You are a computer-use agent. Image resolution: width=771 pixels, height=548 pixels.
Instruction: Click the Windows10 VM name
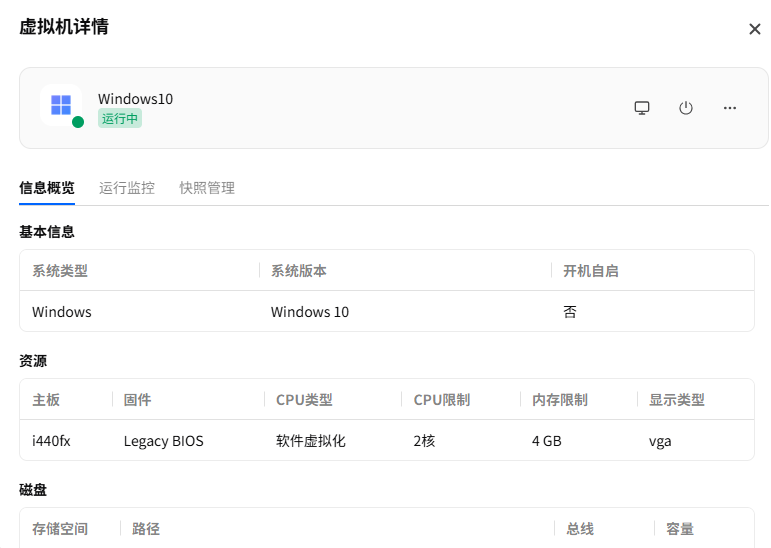[135, 99]
